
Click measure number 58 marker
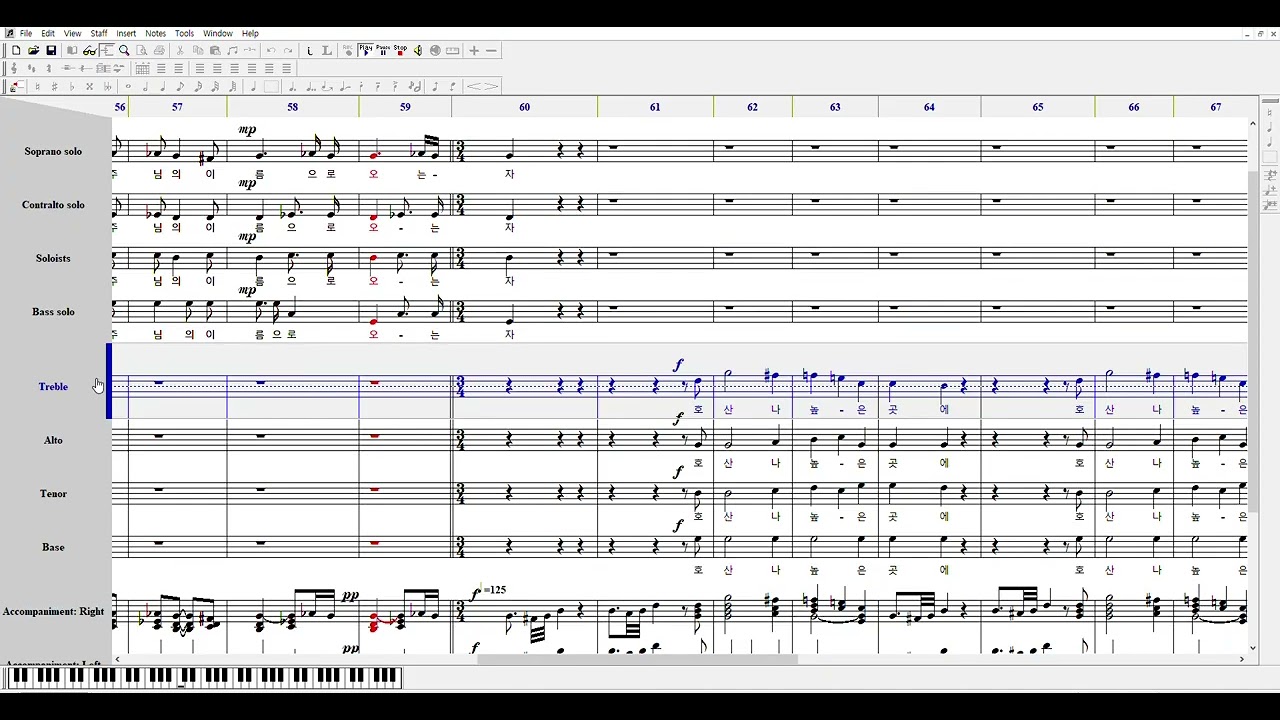click(292, 107)
